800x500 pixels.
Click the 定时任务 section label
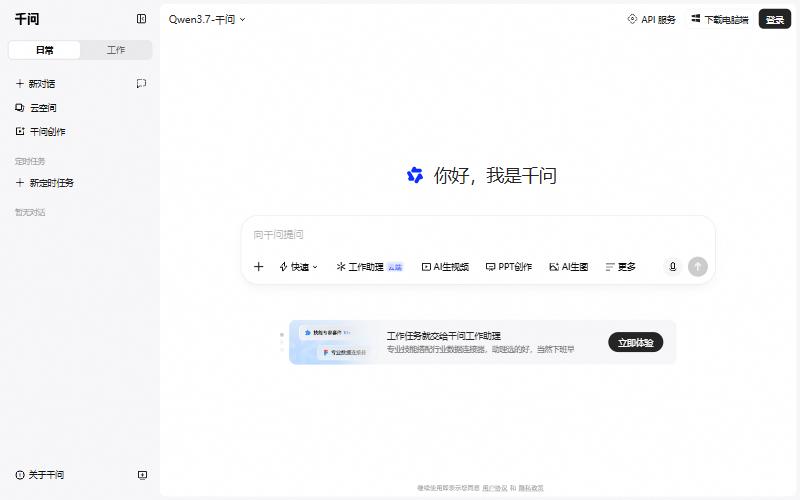coord(30,162)
